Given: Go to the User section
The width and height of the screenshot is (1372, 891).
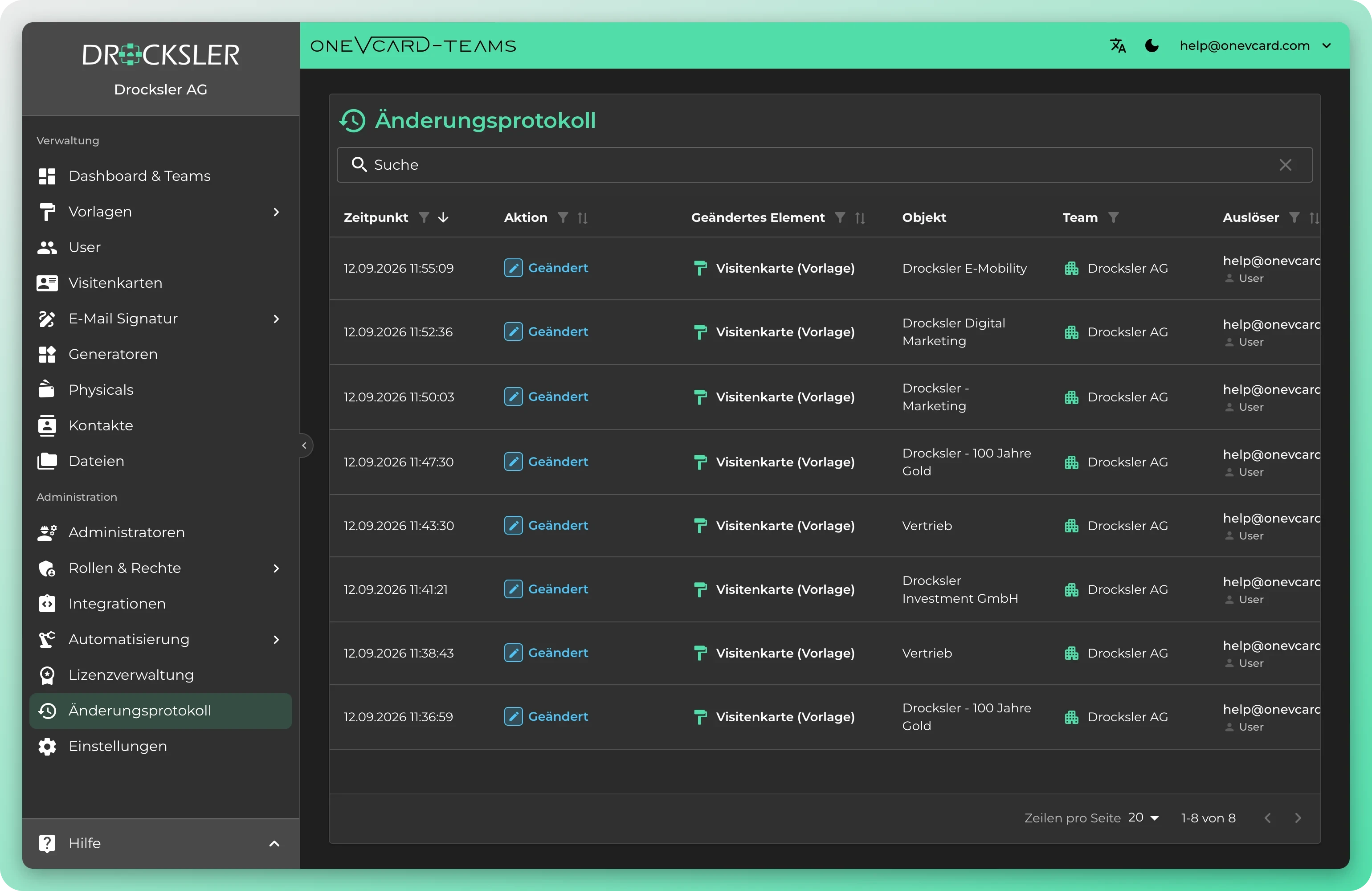Looking at the screenshot, I should click(x=161, y=247).
